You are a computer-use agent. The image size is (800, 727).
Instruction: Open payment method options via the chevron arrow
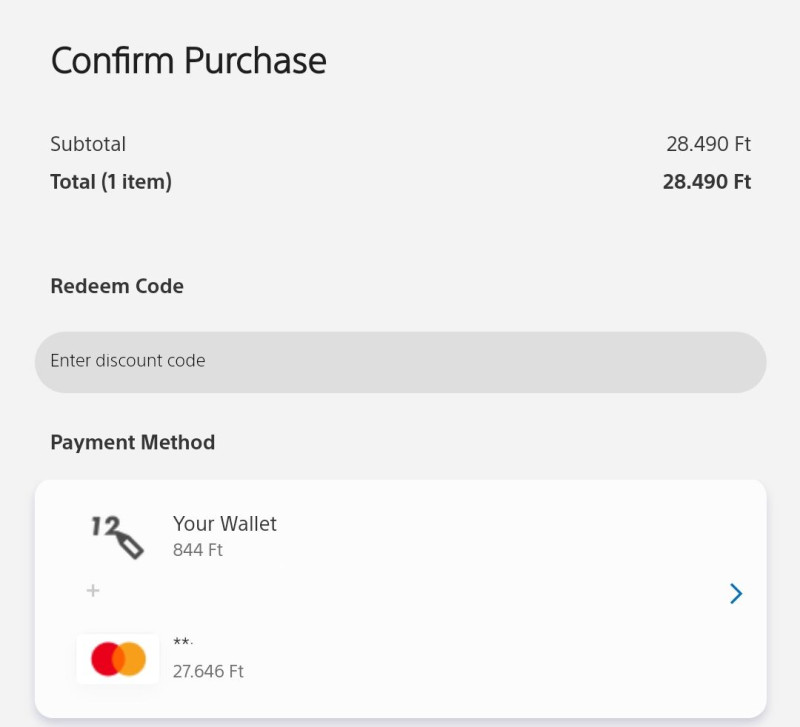[x=736, y=594]
